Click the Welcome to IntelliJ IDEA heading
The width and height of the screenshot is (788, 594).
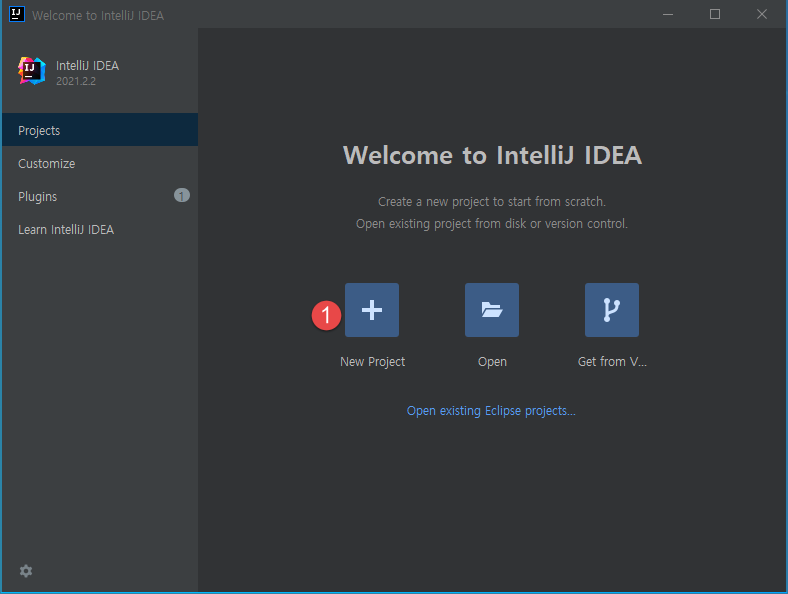[492, 155]
